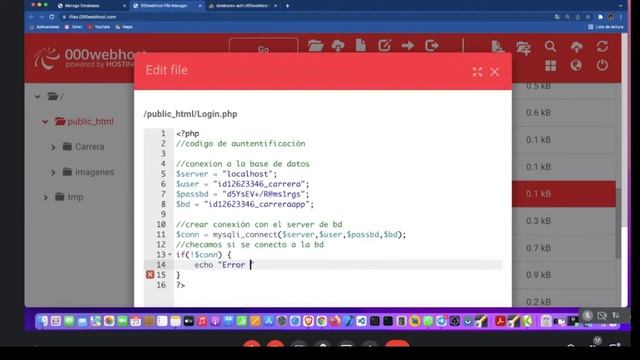Open Finder from the dock
Viewport: 640px width, 360px height.
42,321
